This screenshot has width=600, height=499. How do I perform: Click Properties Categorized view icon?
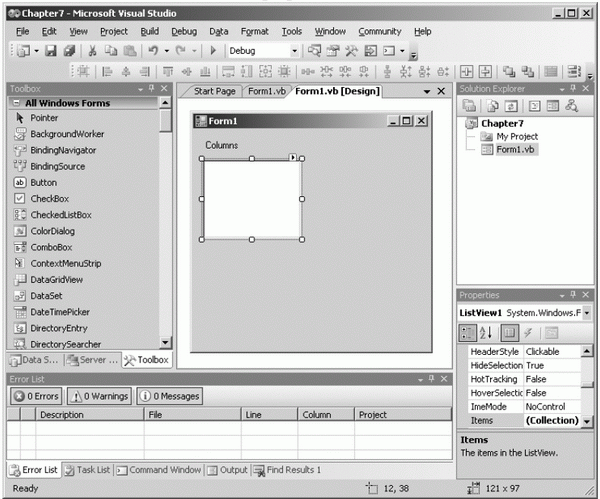click(x=467, y=333)
